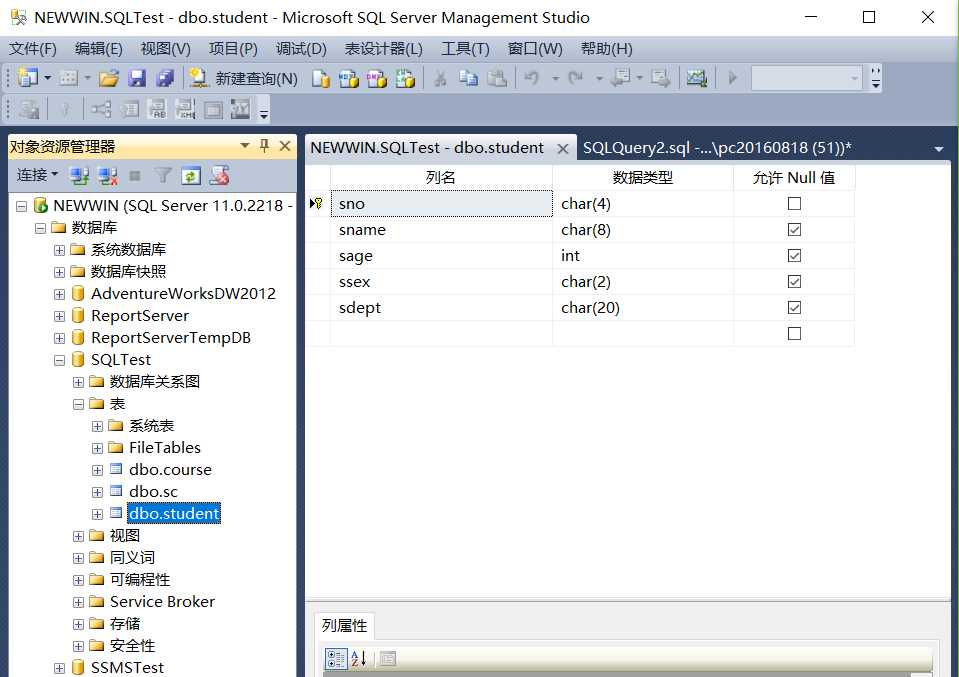
Task: Close the 对象资源管理器 panel
Action: click(284, 146)
